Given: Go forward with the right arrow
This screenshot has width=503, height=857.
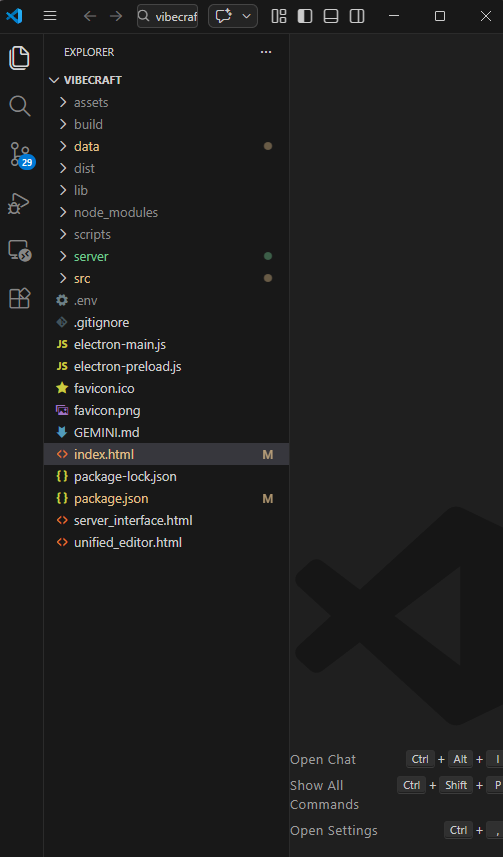Looking at the screenshot, I should 116,16.
